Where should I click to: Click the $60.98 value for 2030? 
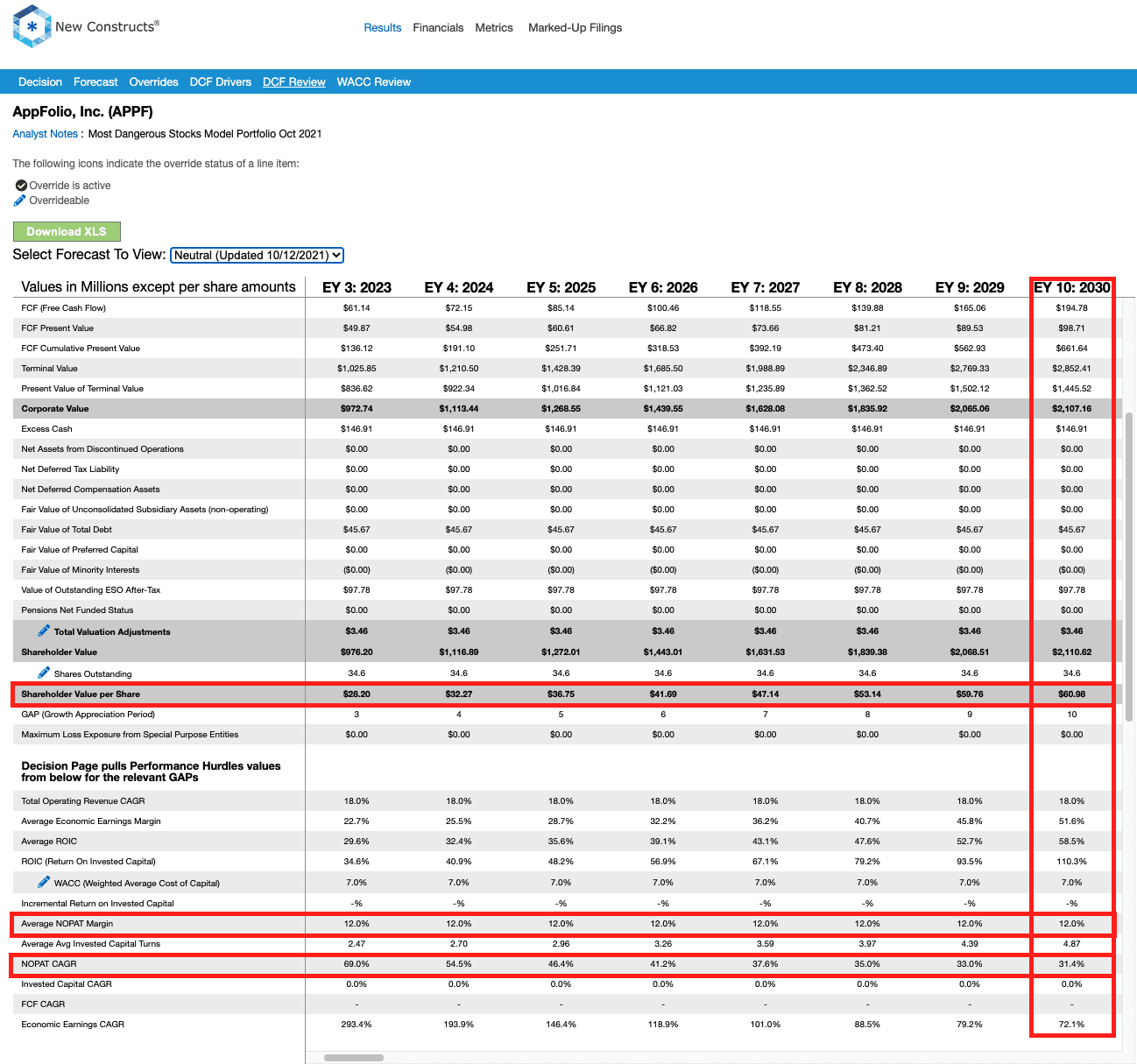(x=1072, y=694)
